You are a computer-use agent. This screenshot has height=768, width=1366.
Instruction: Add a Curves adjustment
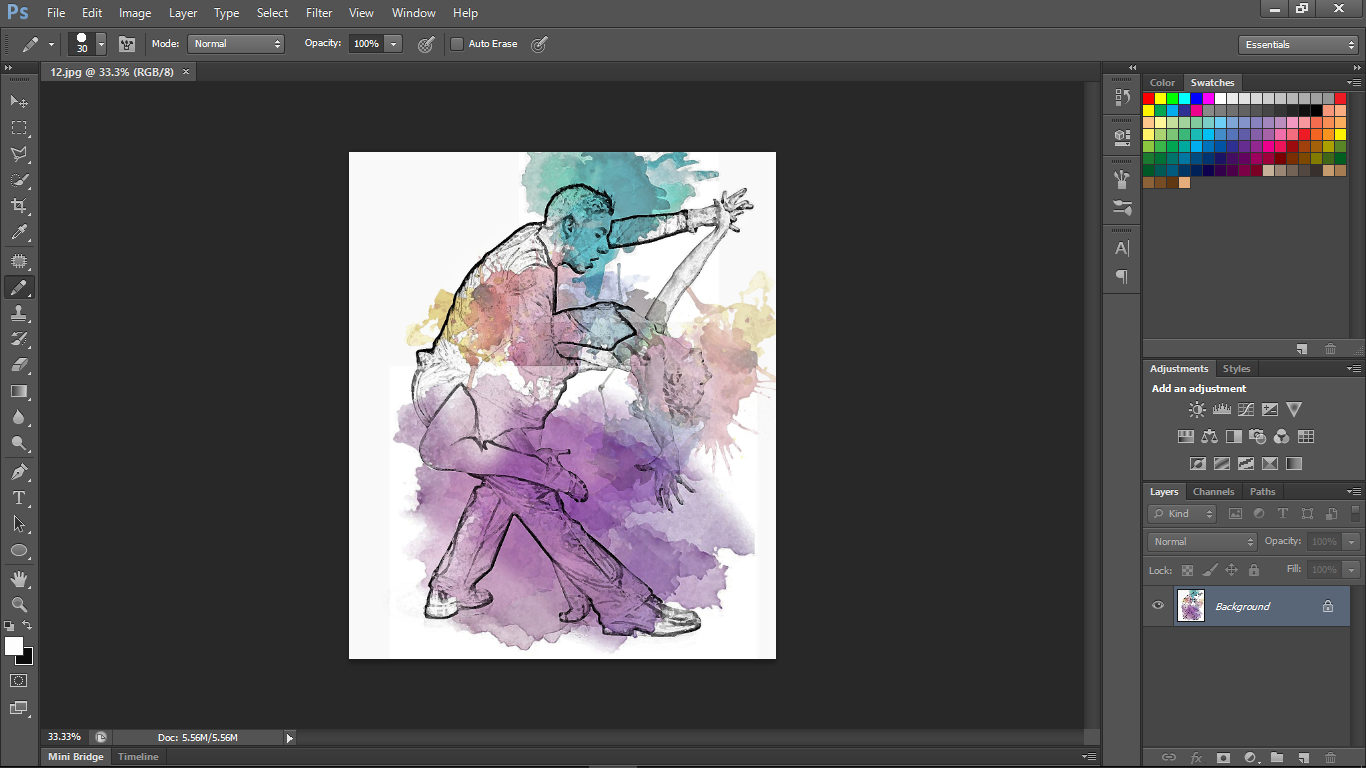point(1246,409)
